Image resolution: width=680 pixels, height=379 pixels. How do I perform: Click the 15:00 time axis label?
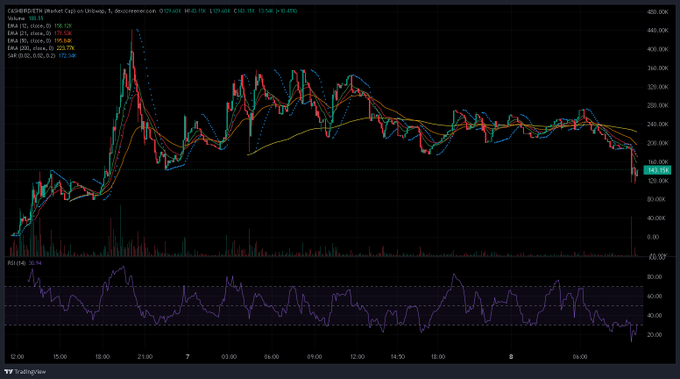60,356
